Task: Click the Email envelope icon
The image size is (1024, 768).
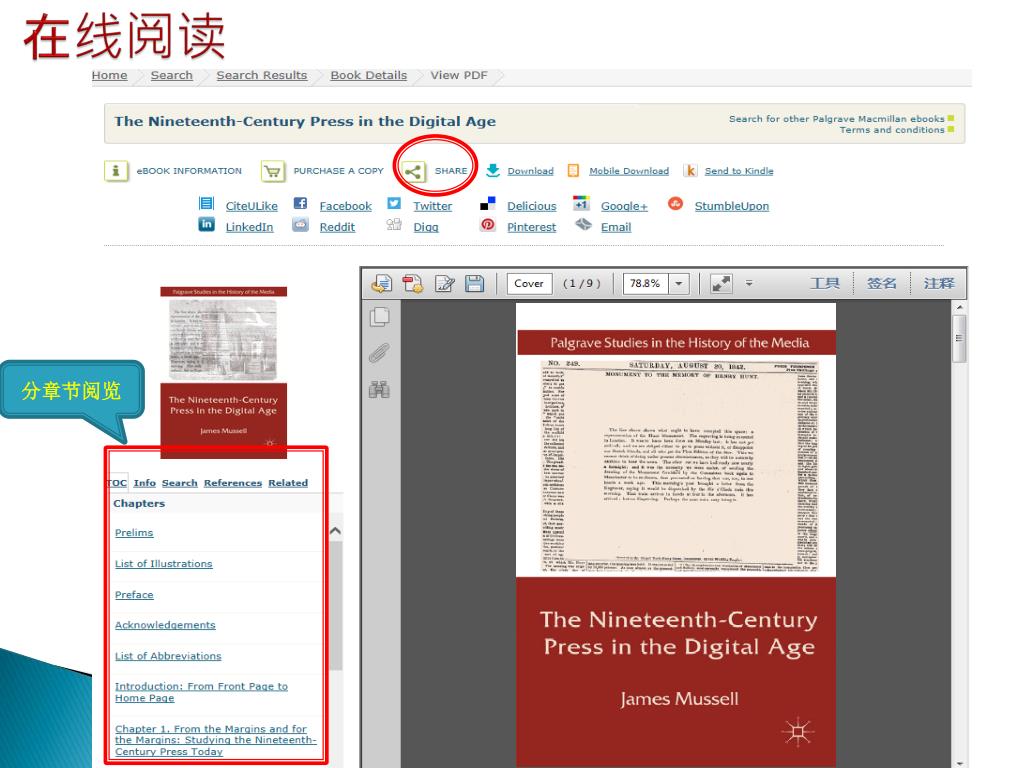Action: pos(583,225)
